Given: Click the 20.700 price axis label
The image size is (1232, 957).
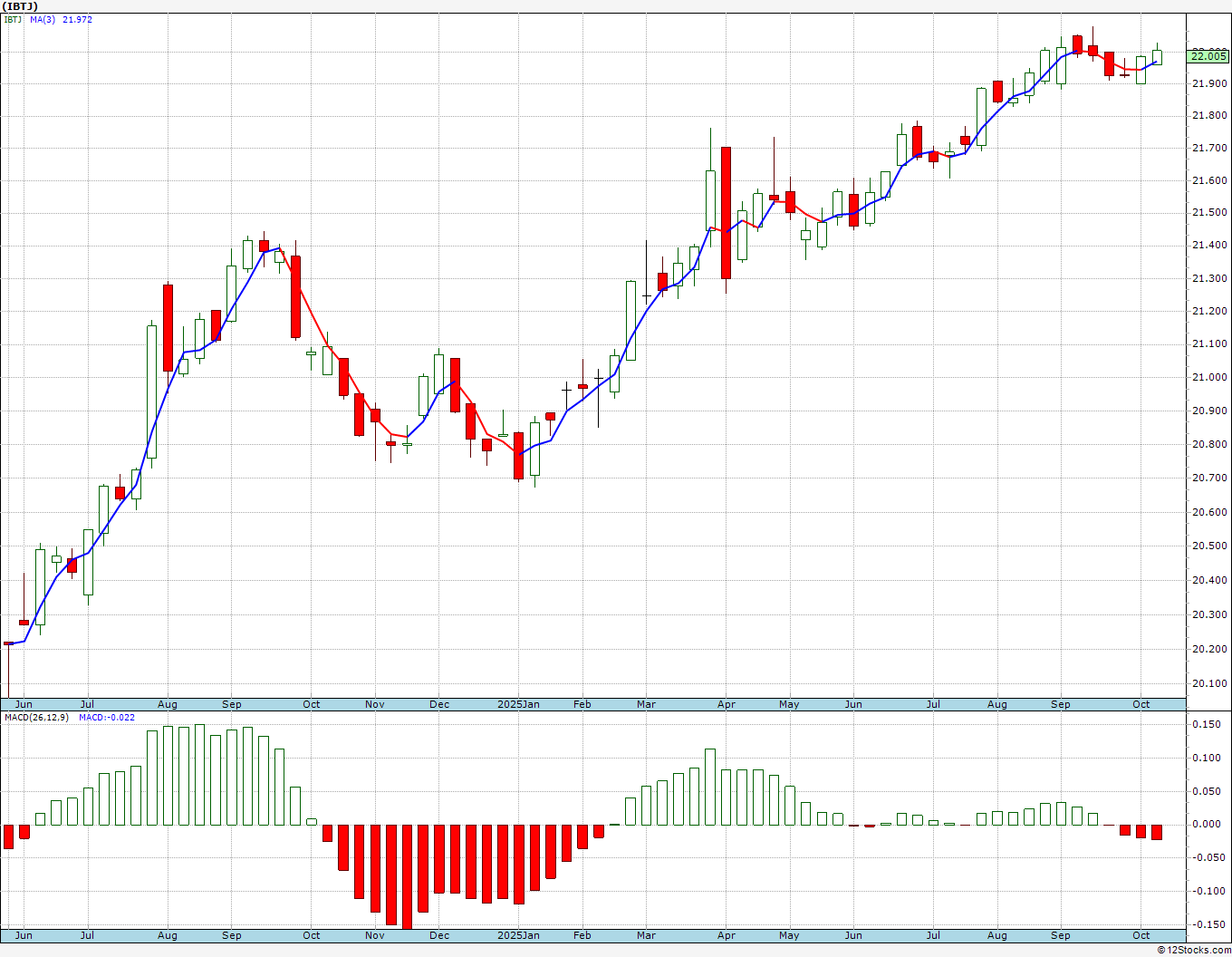Looking at the screenshot, I should click(1210, 478).
